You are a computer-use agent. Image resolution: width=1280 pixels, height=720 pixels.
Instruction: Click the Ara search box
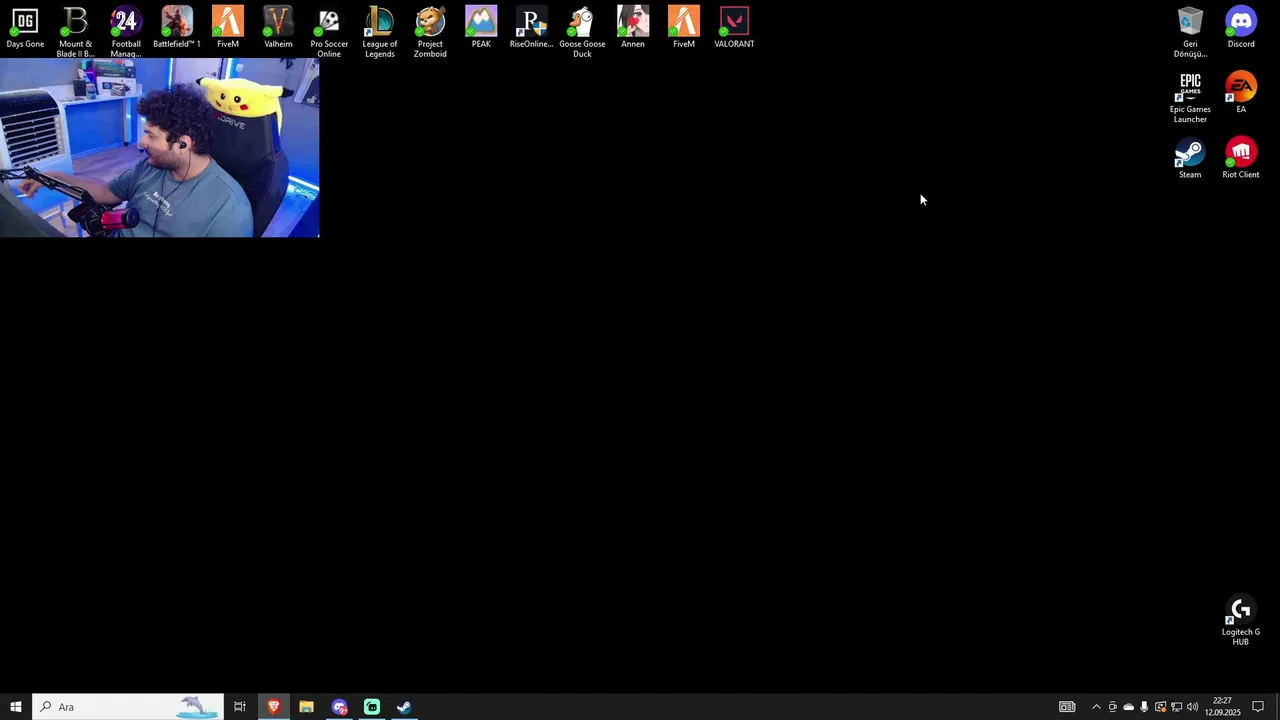128,707
